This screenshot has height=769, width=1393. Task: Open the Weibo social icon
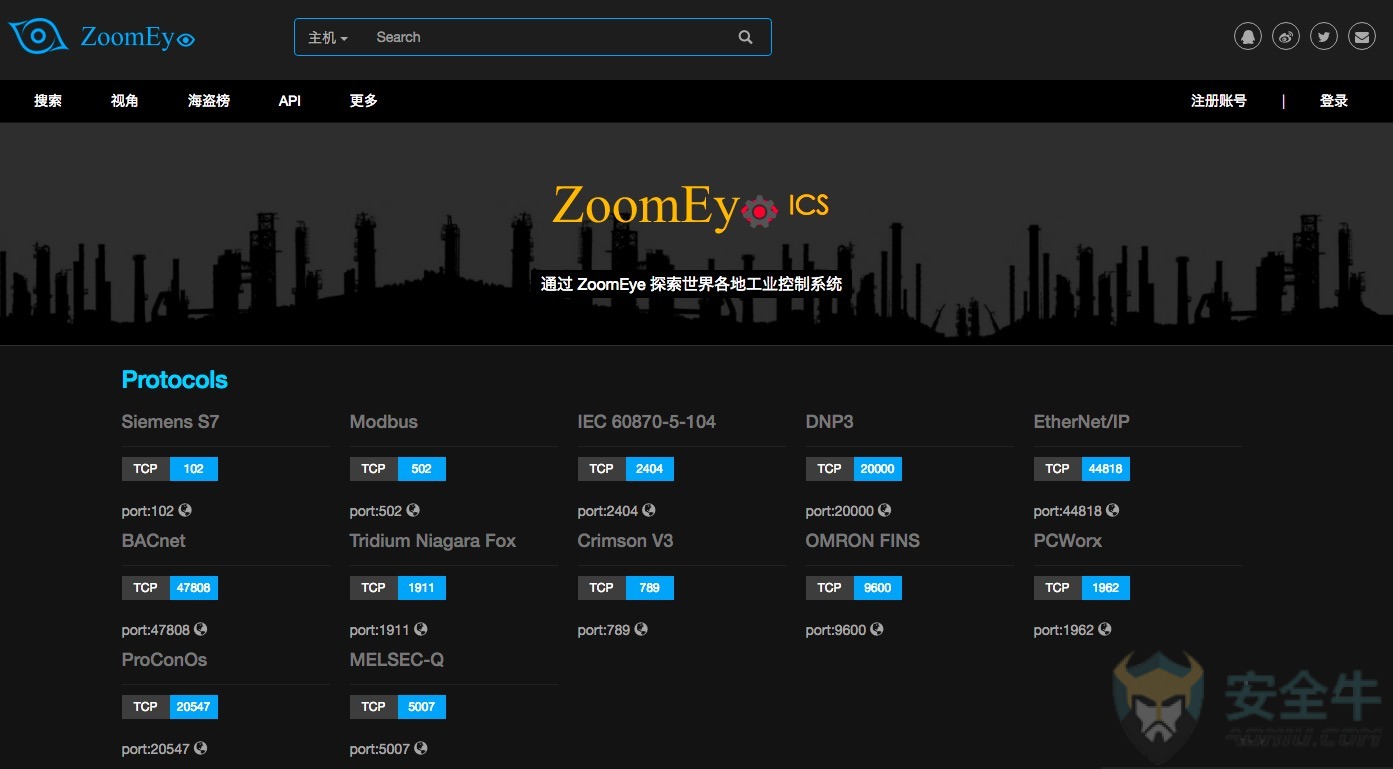[1286, 37]
